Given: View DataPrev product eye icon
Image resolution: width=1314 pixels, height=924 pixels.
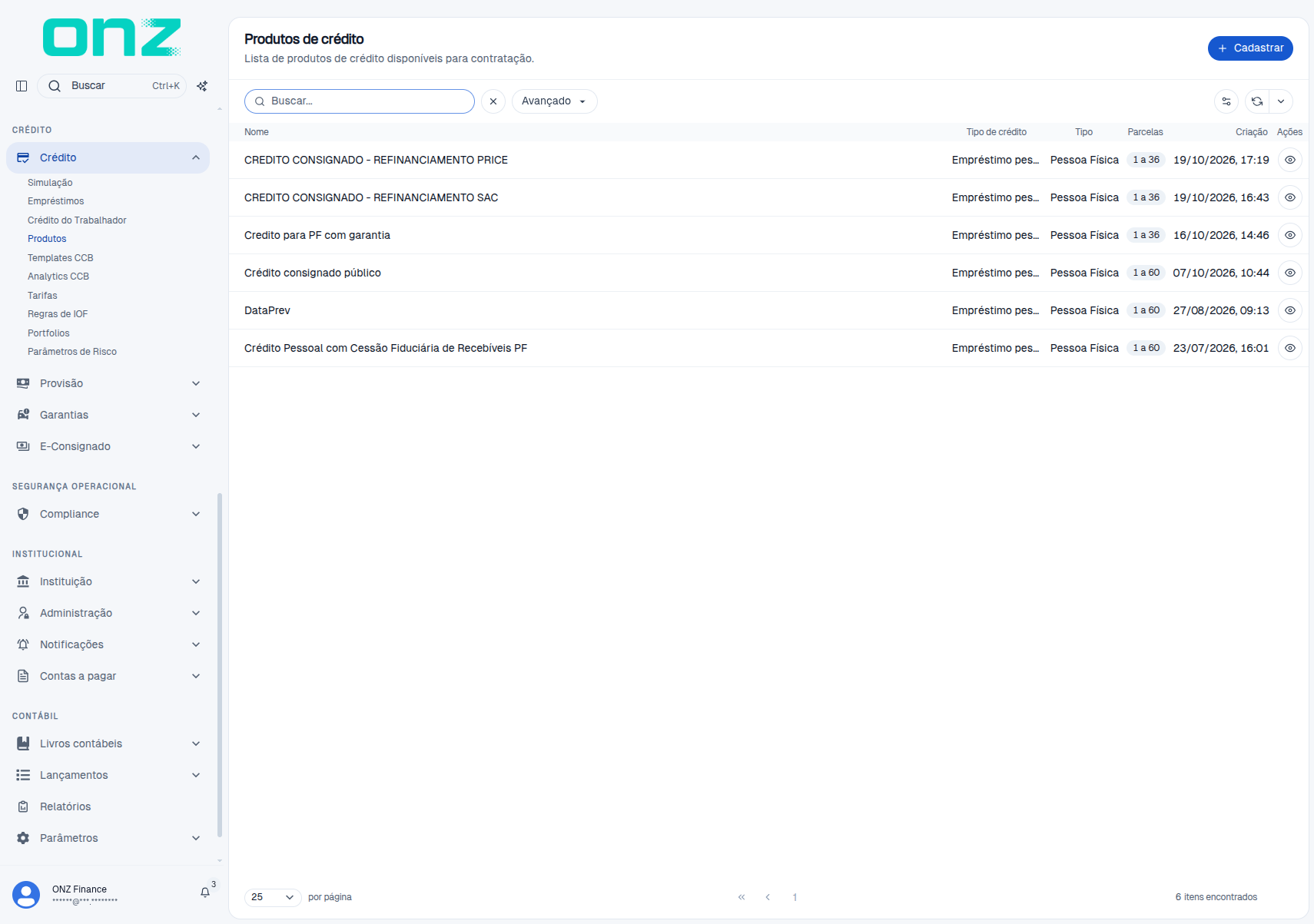Looking at the screenshot, I should [x=1290, y=310].
